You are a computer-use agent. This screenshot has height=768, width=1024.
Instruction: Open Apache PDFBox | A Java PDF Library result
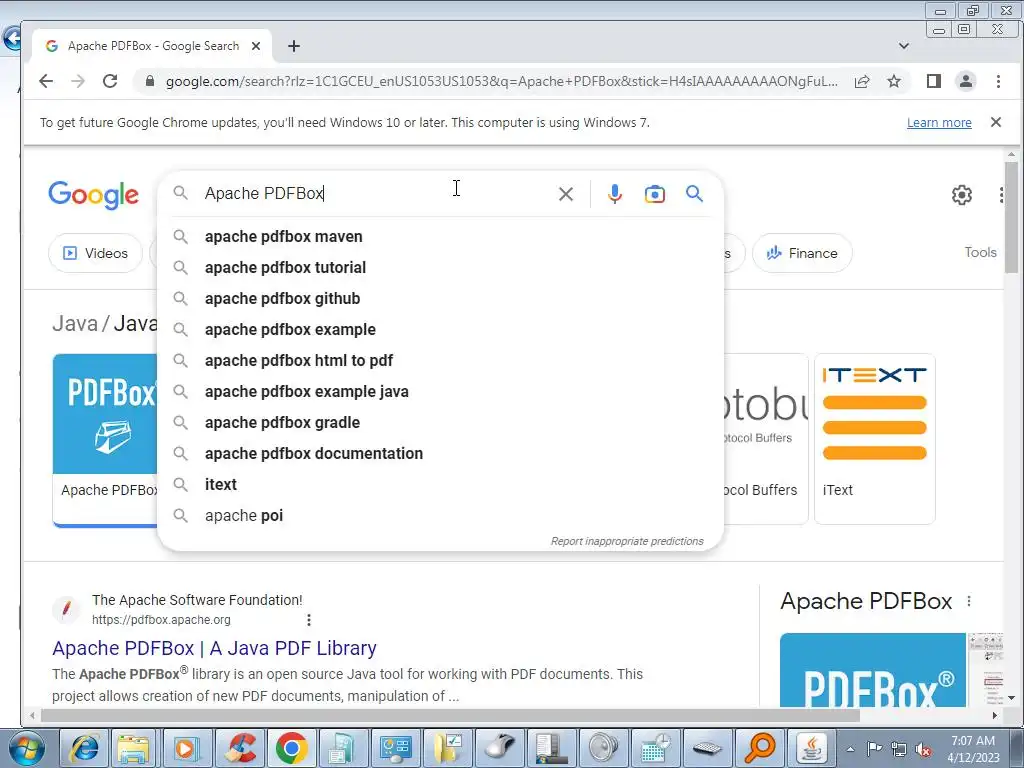214,648
